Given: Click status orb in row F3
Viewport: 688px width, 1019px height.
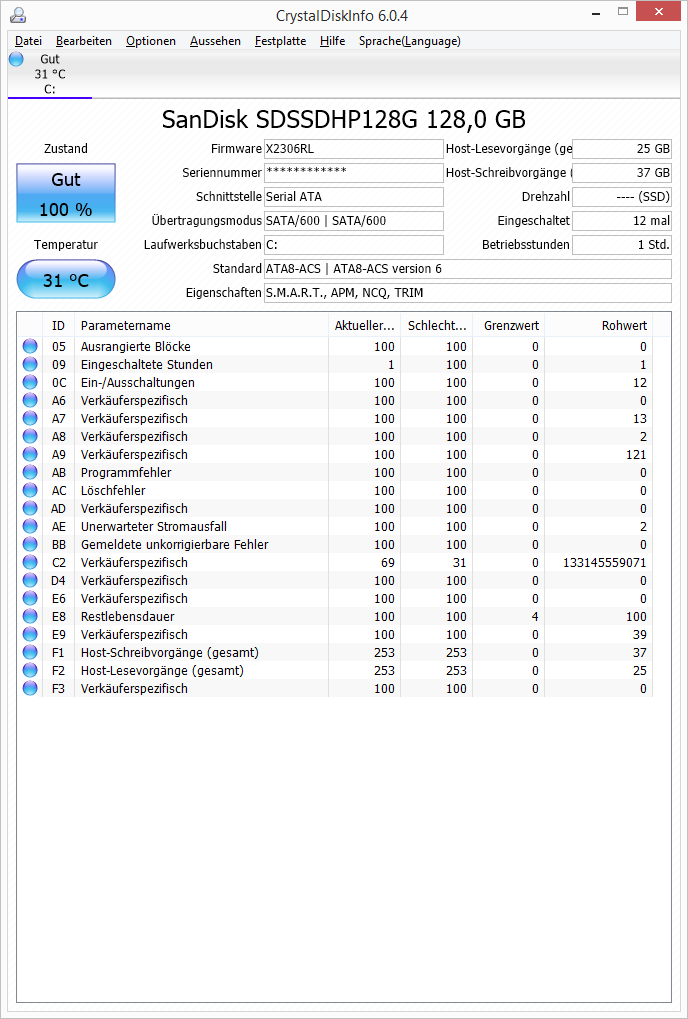Looking at the screenshot, I should (x=30, y=688).
